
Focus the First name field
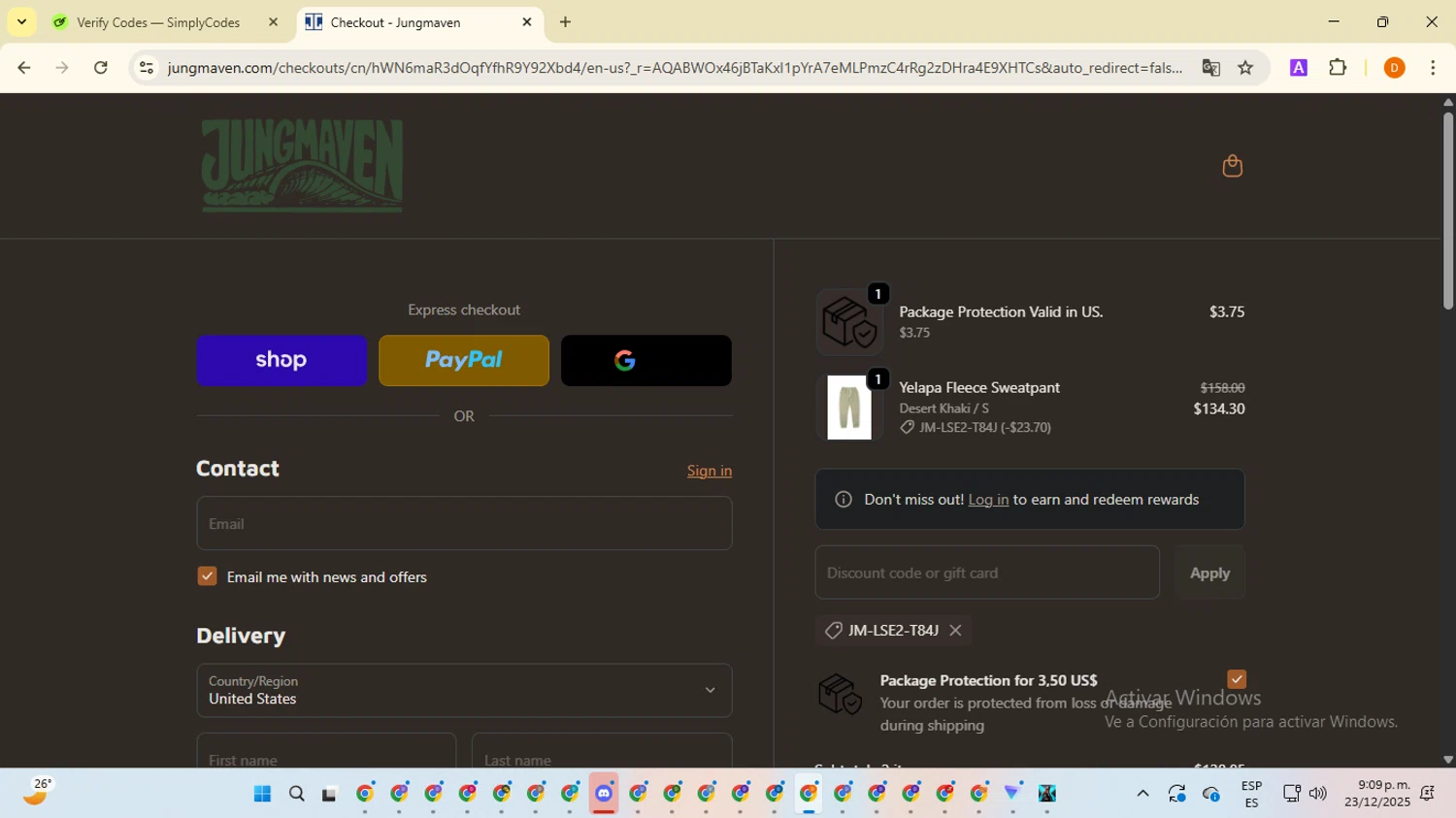326,751
